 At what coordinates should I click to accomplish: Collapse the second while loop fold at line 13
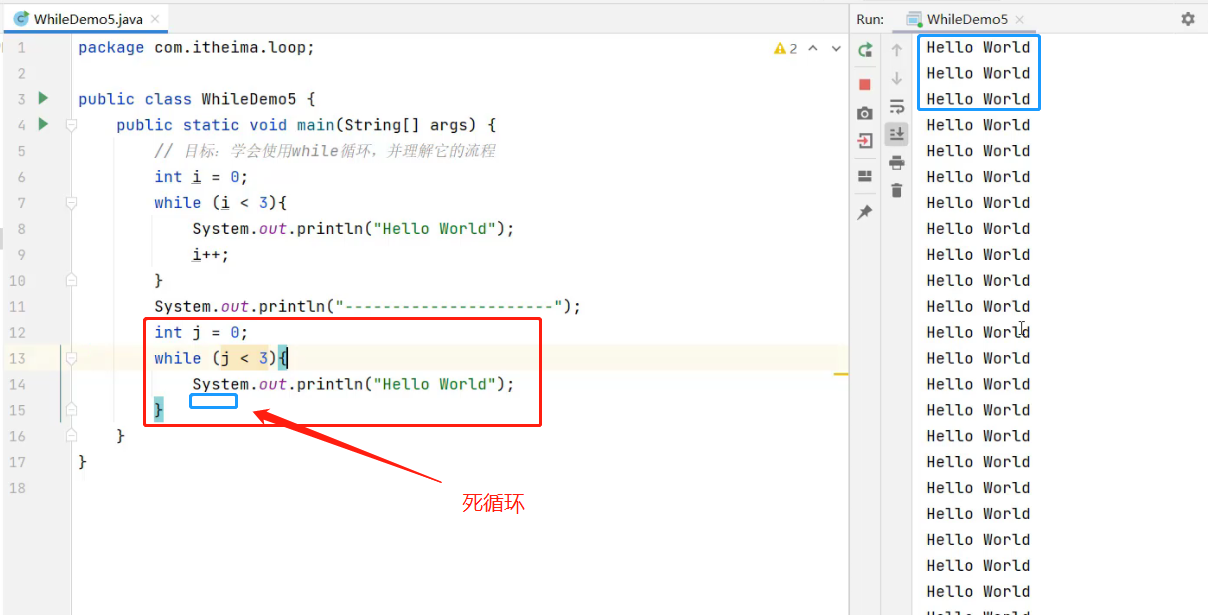71,358
